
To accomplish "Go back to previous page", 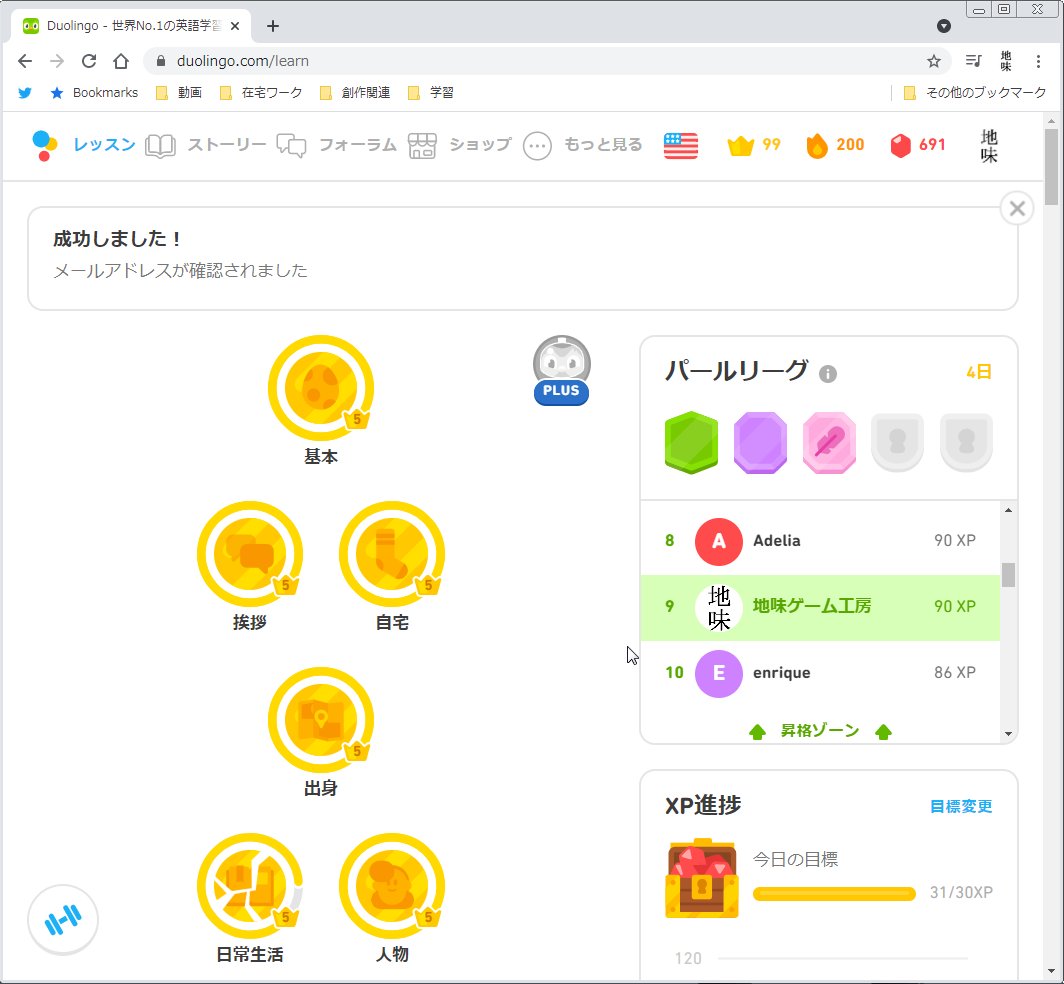I will pyautogui.click(x=25, y=61).
